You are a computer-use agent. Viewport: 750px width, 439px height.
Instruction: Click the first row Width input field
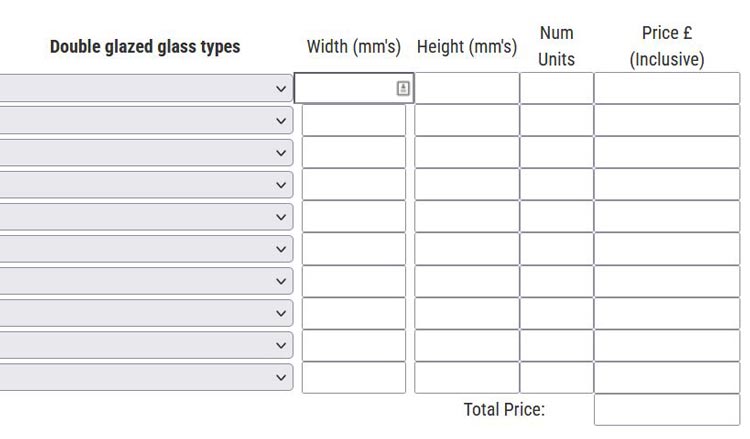tap(345, 88)
